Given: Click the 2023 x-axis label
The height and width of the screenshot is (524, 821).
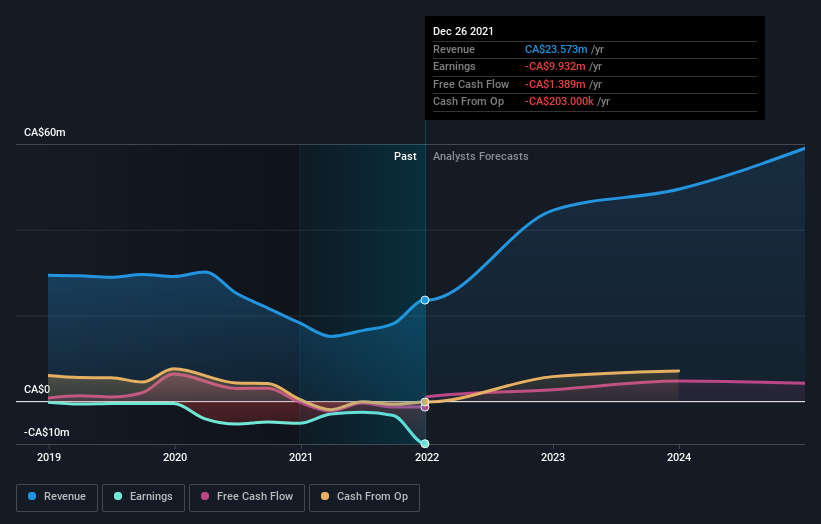Looking at the screenshot, I should [553, 457].
